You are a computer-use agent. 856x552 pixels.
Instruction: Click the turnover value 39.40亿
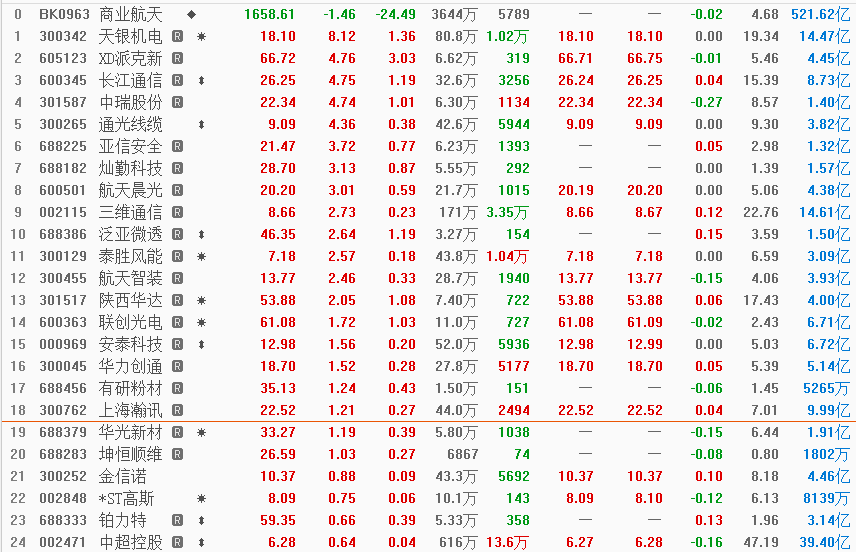click(824, 542)
